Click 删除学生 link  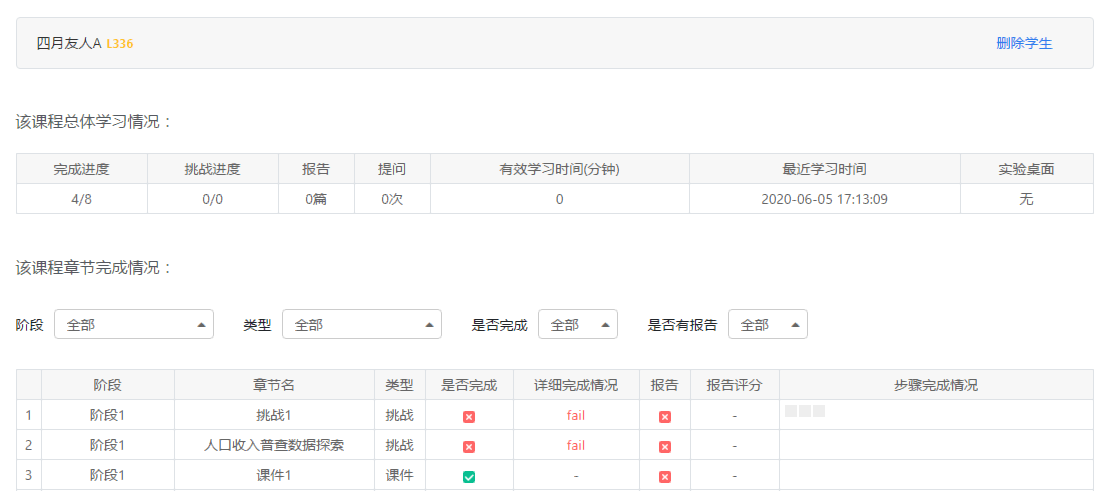[1024, 43]
